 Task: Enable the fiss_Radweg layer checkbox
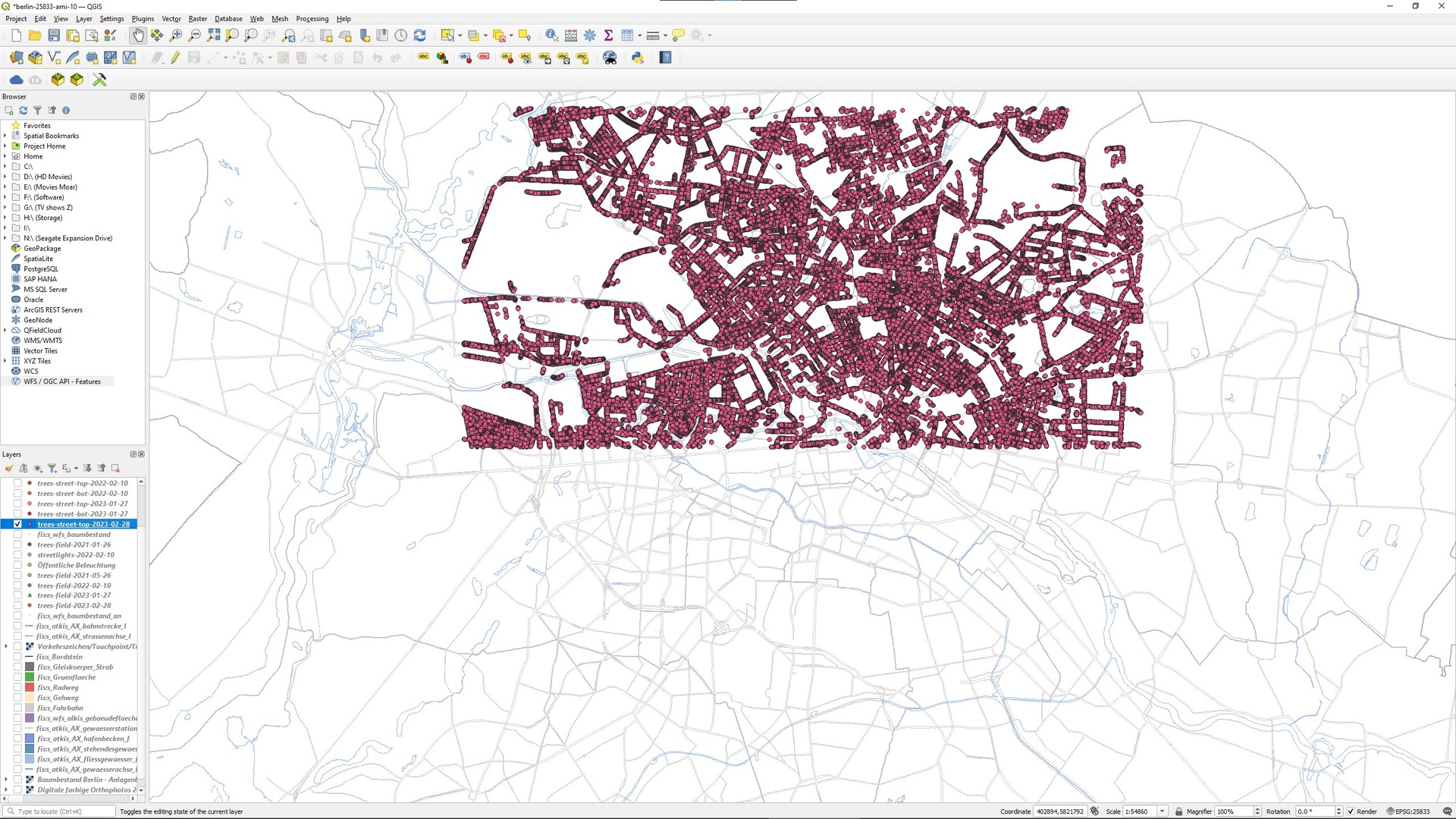click(x=18, y=687)
